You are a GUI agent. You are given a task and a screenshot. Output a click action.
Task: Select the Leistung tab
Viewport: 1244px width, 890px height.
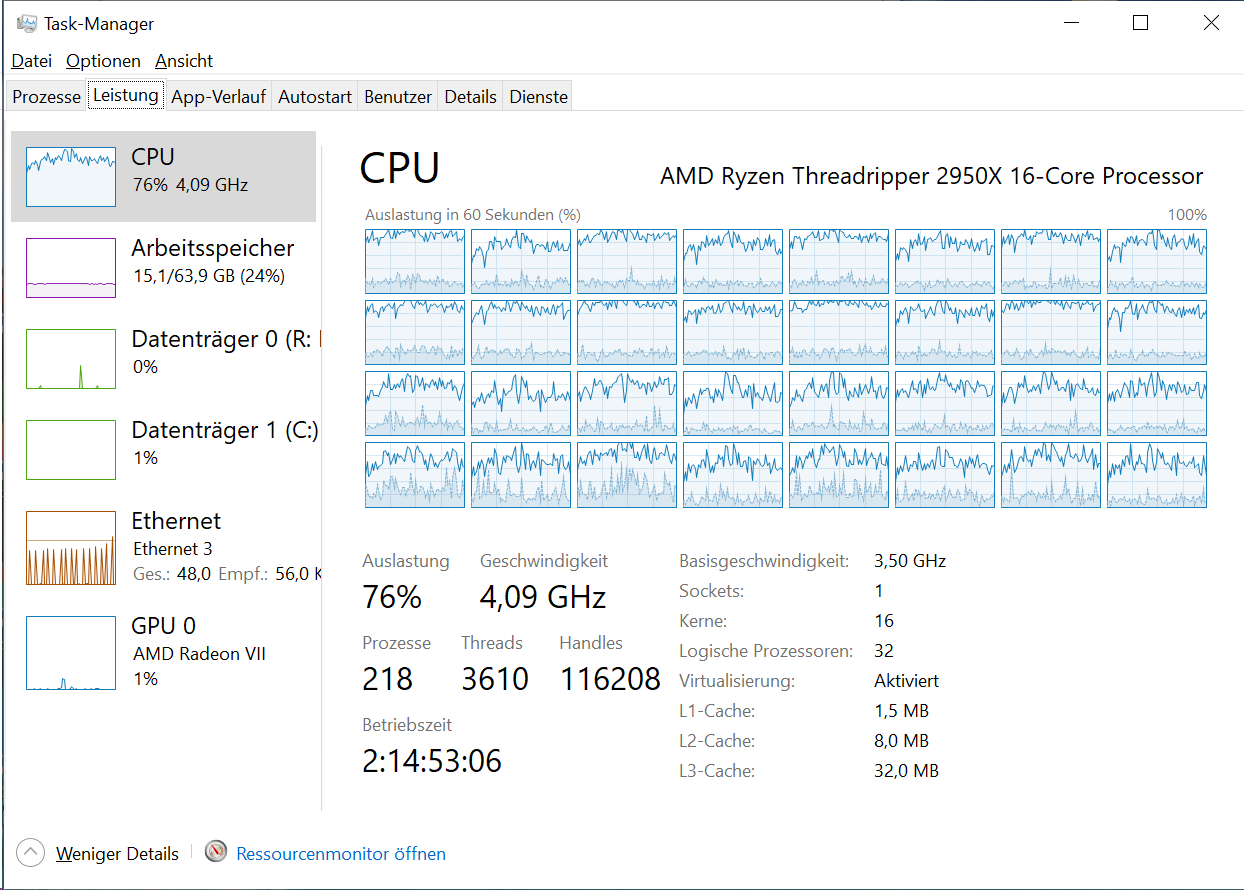click(x=125, y=95)
